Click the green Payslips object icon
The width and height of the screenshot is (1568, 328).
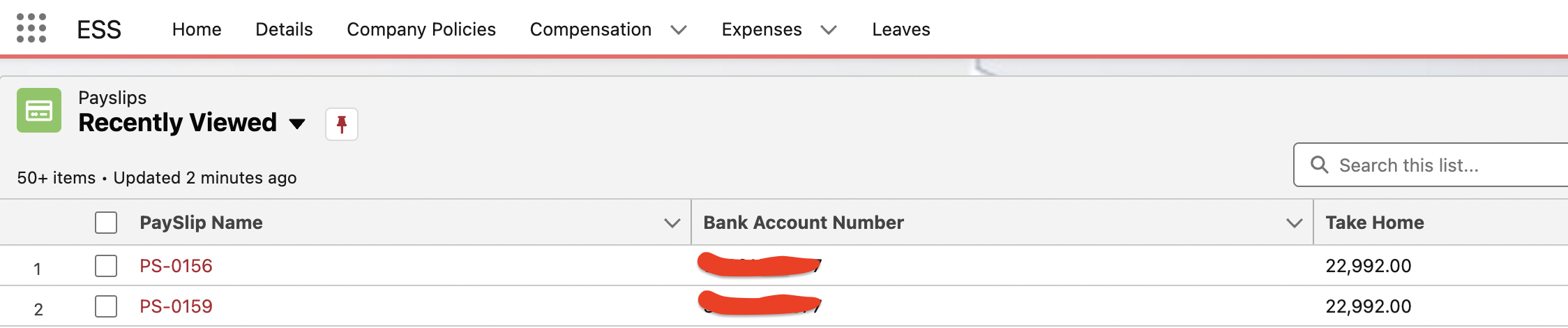(x=39, y=110)
